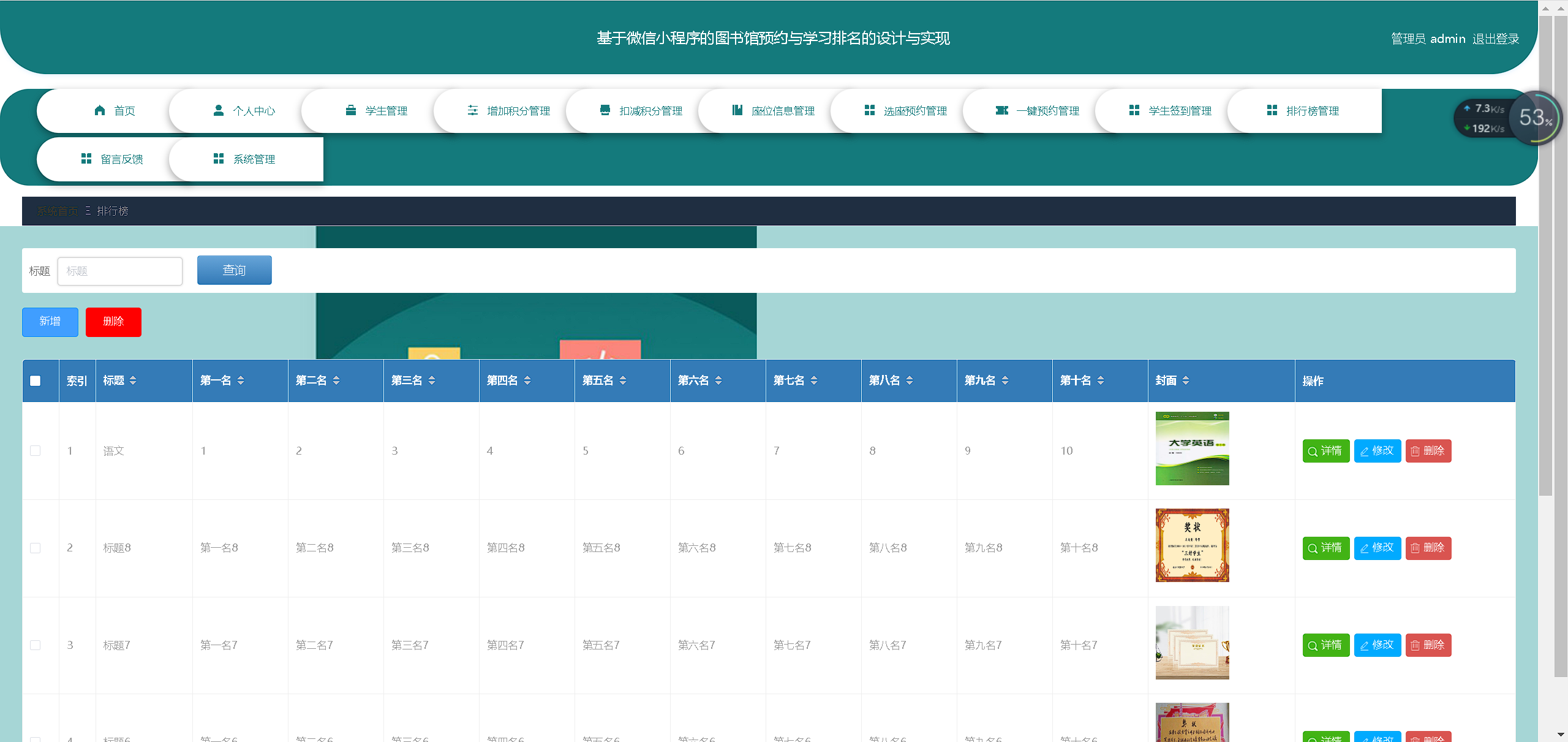The height and width of the screenshot is (742, 1568).
Task: Toggle the select-all checkbox in table header
Action: tap(36, 380)
